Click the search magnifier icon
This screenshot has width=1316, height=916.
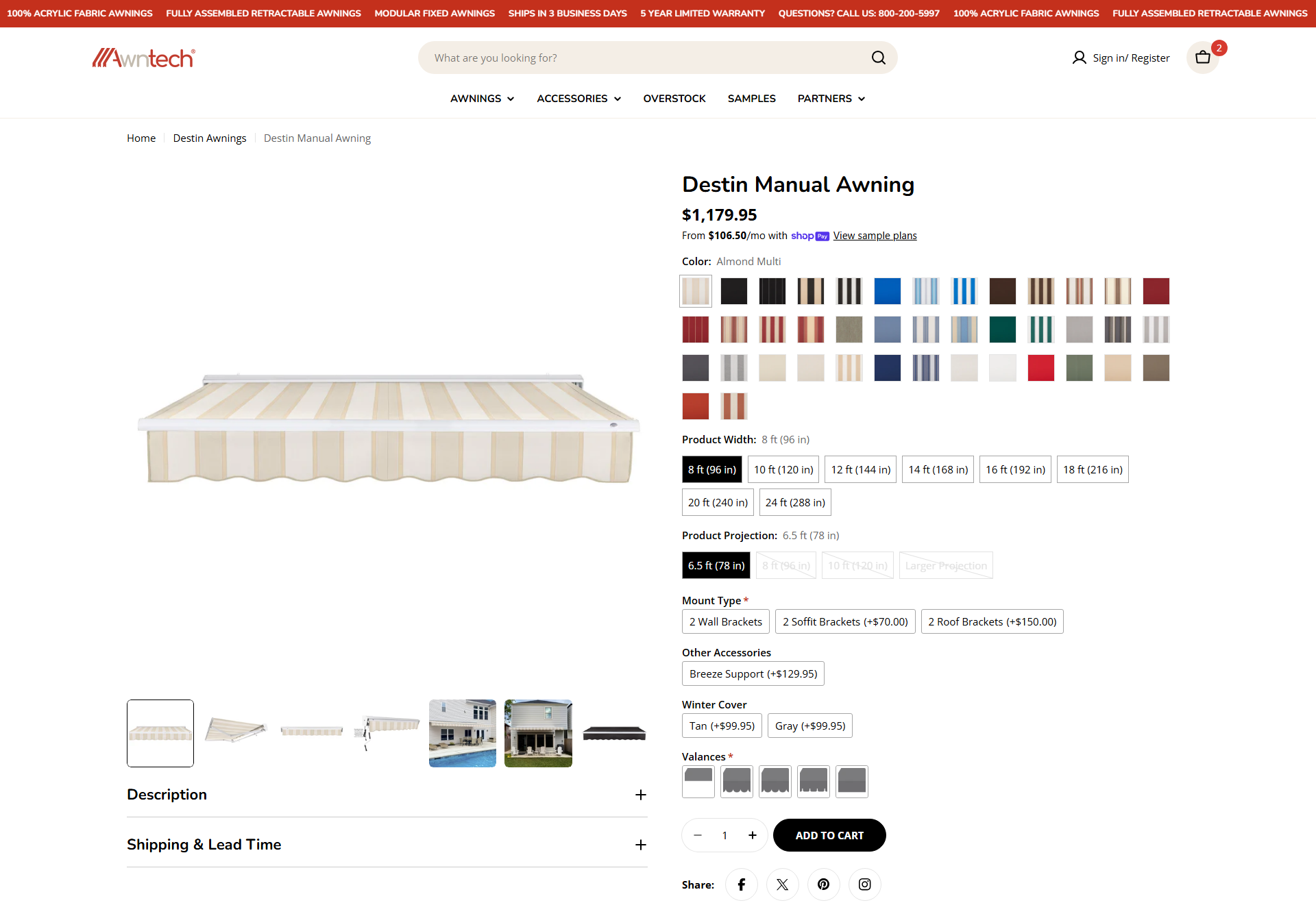[878, 58]
